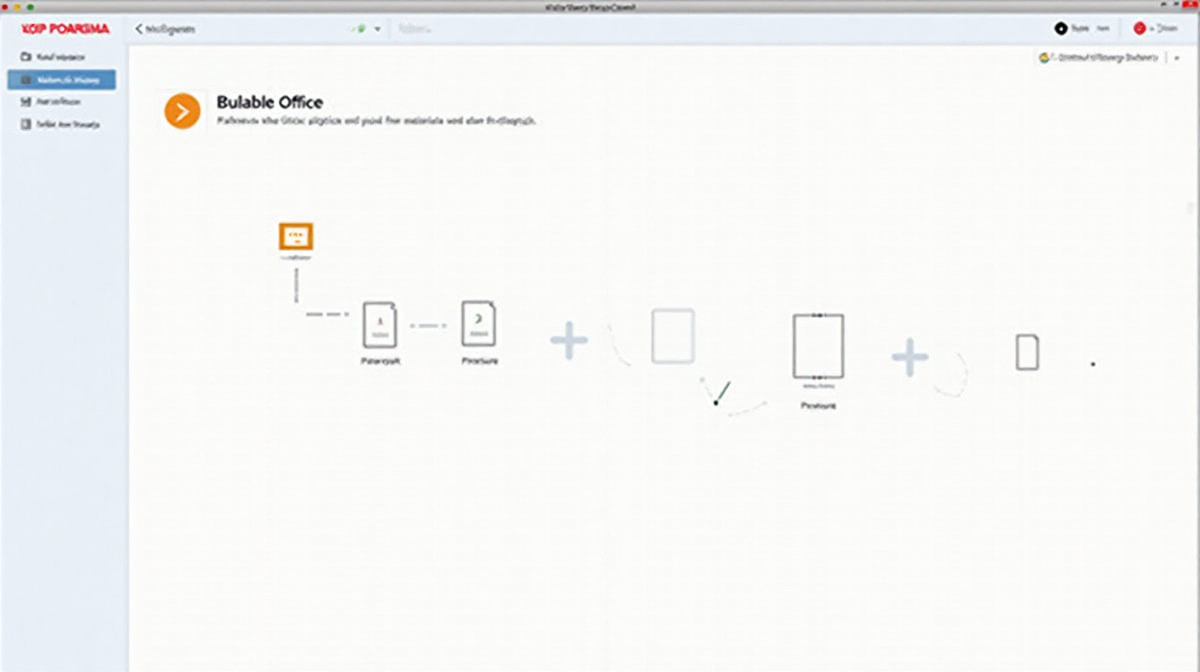Click the red circle icon in the top toolbar
Image resolution: width=1200 pixels, height=672 pixels.
click(x=1139, y=30)
